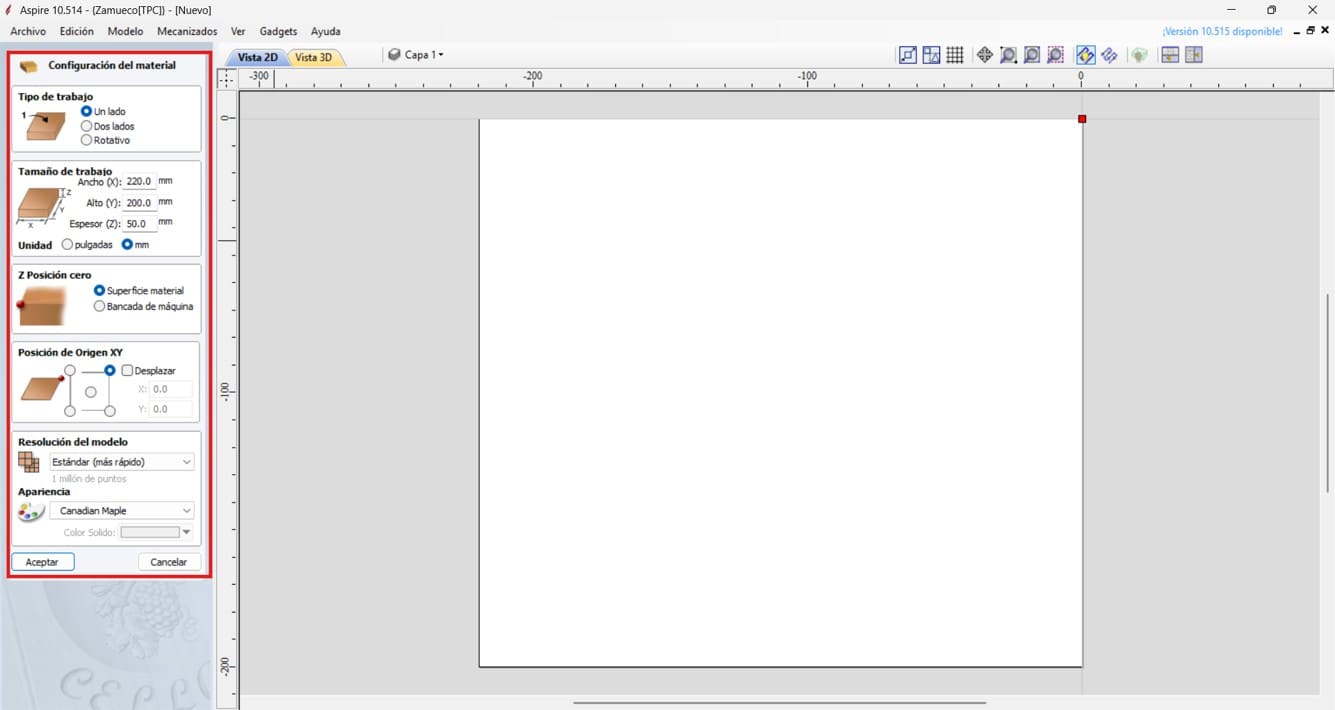Select the bottom-left XY origin radio

point(70,411)
